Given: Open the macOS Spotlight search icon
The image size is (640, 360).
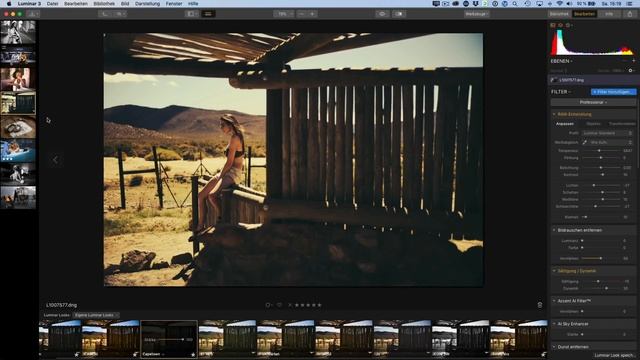Looking at the screenshot, I should [515, 4].
